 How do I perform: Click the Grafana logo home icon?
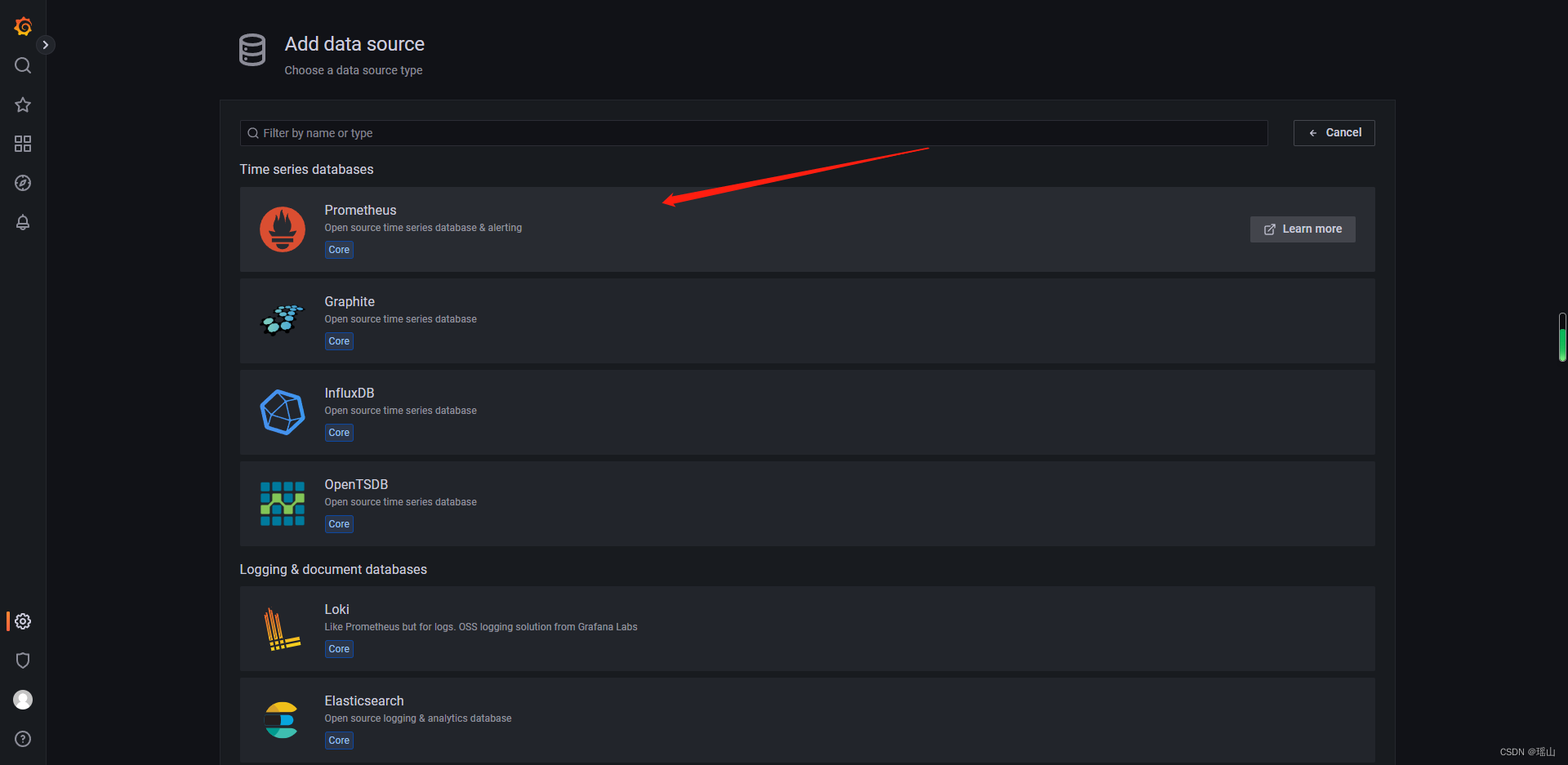(x=23, y=27)
